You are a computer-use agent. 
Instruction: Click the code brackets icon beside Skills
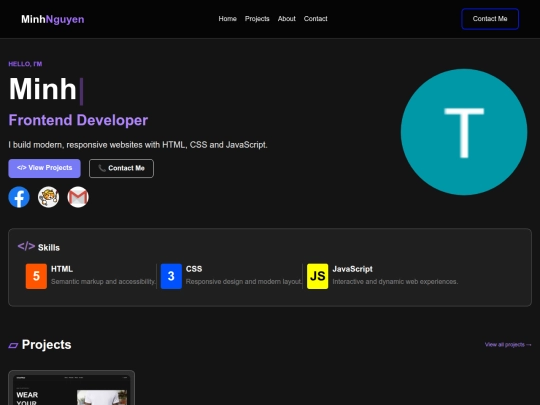point(26,247)
